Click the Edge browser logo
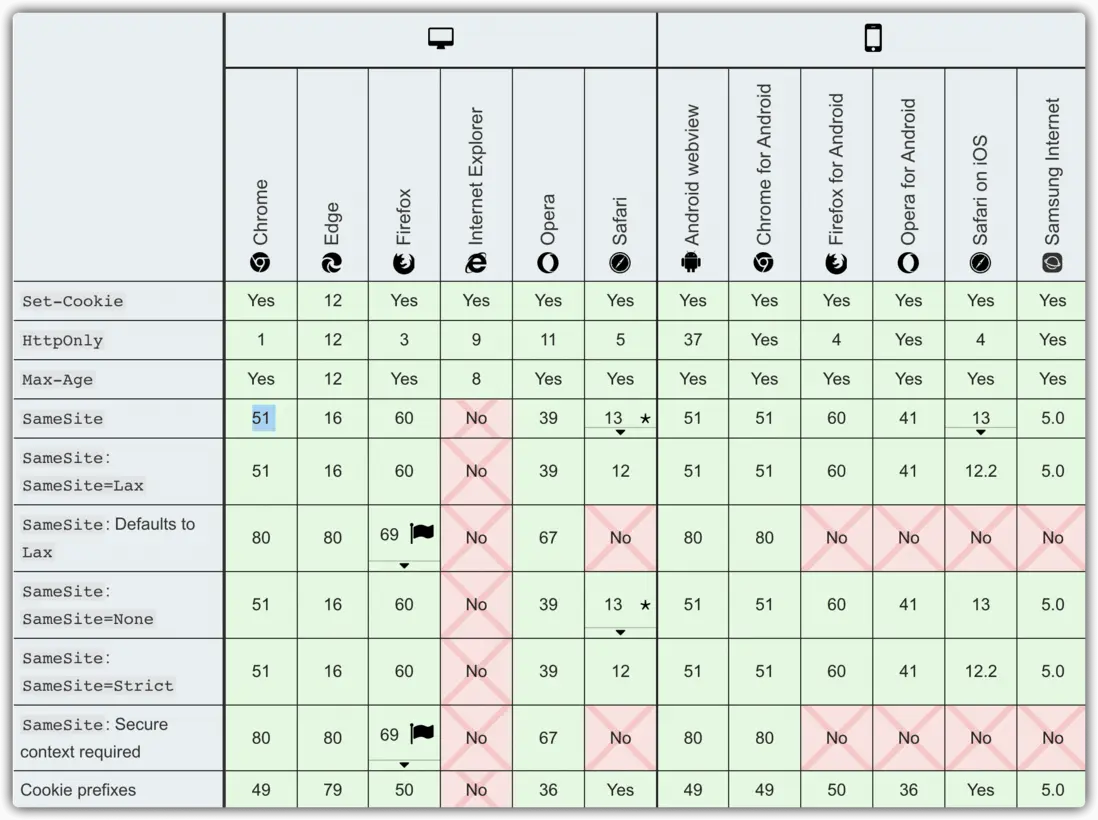The image size is (1098, 820). point(332,263)
